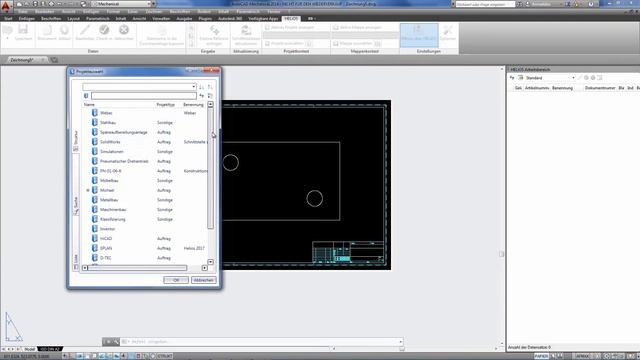Toggle the Mappe auswählen checkbox
Screen dimensions: 640x360
coord(336,43)
